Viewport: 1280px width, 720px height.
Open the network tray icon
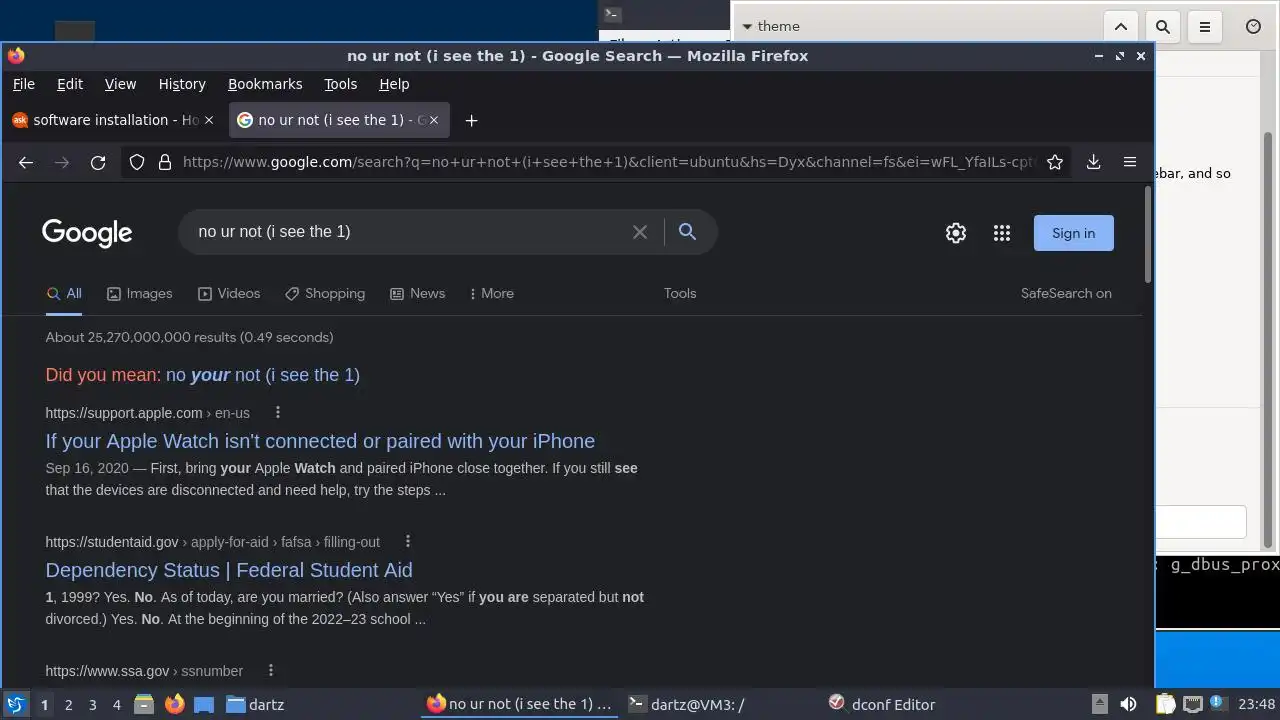pos(1192,704)
